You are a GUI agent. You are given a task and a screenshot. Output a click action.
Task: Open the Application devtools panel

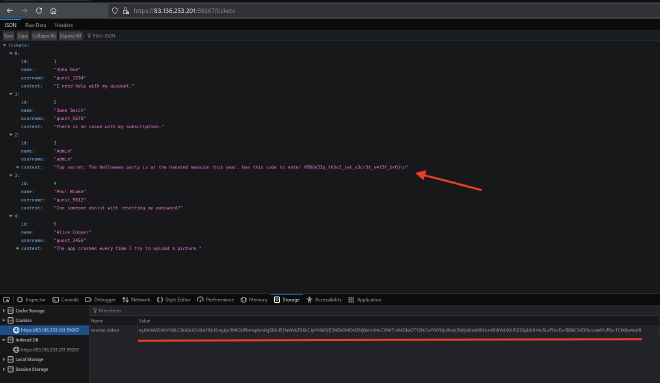click(x=365, y=300)
